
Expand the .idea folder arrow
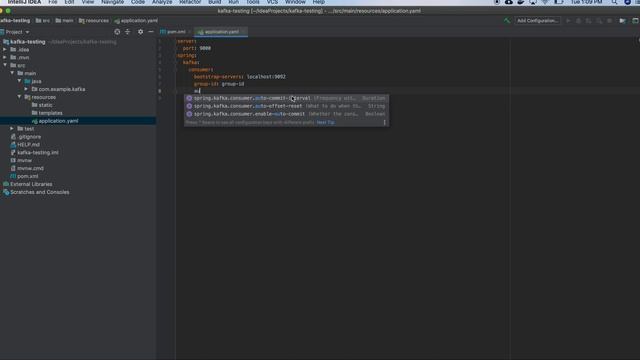[5, 49]
